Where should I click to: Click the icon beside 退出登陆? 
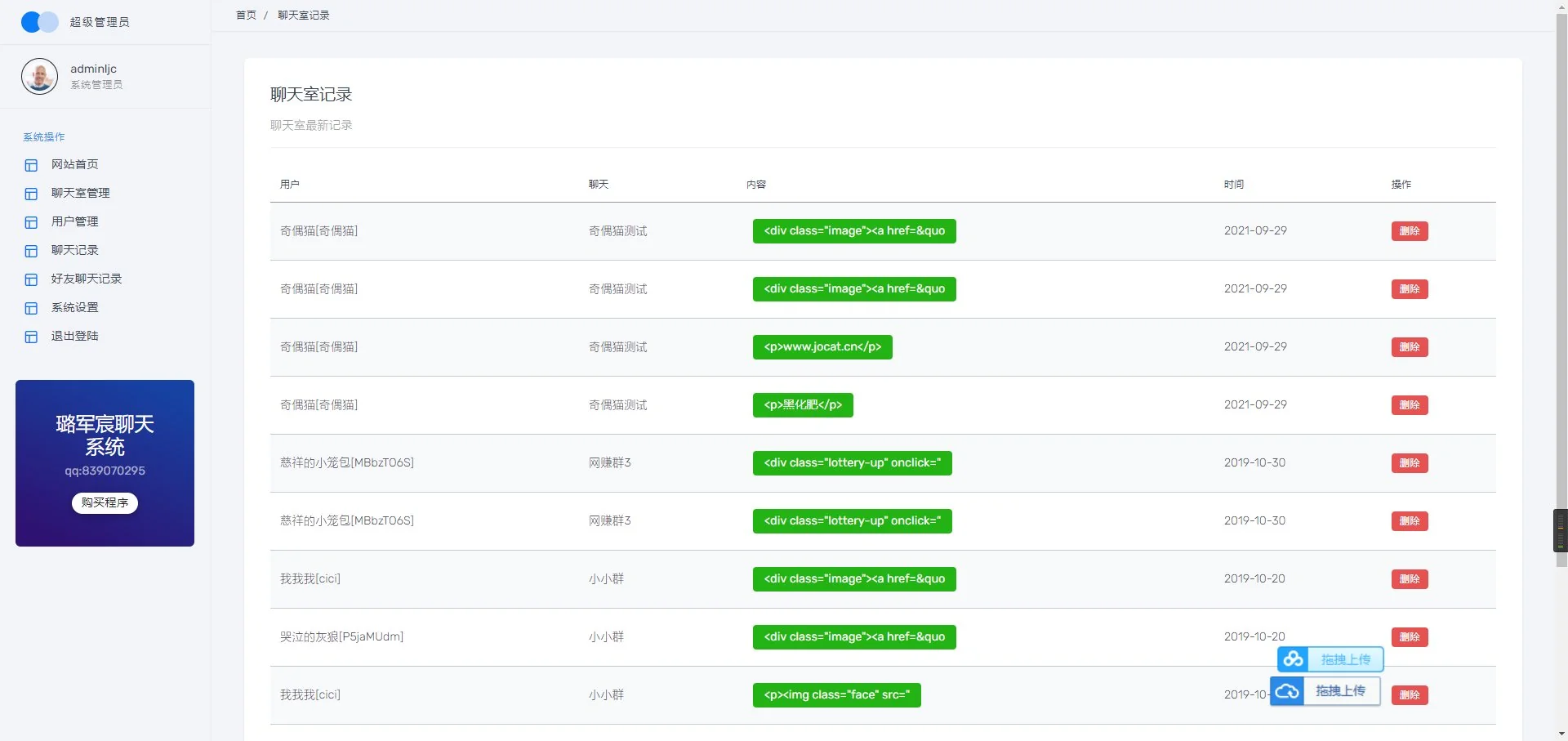point(31,337)
